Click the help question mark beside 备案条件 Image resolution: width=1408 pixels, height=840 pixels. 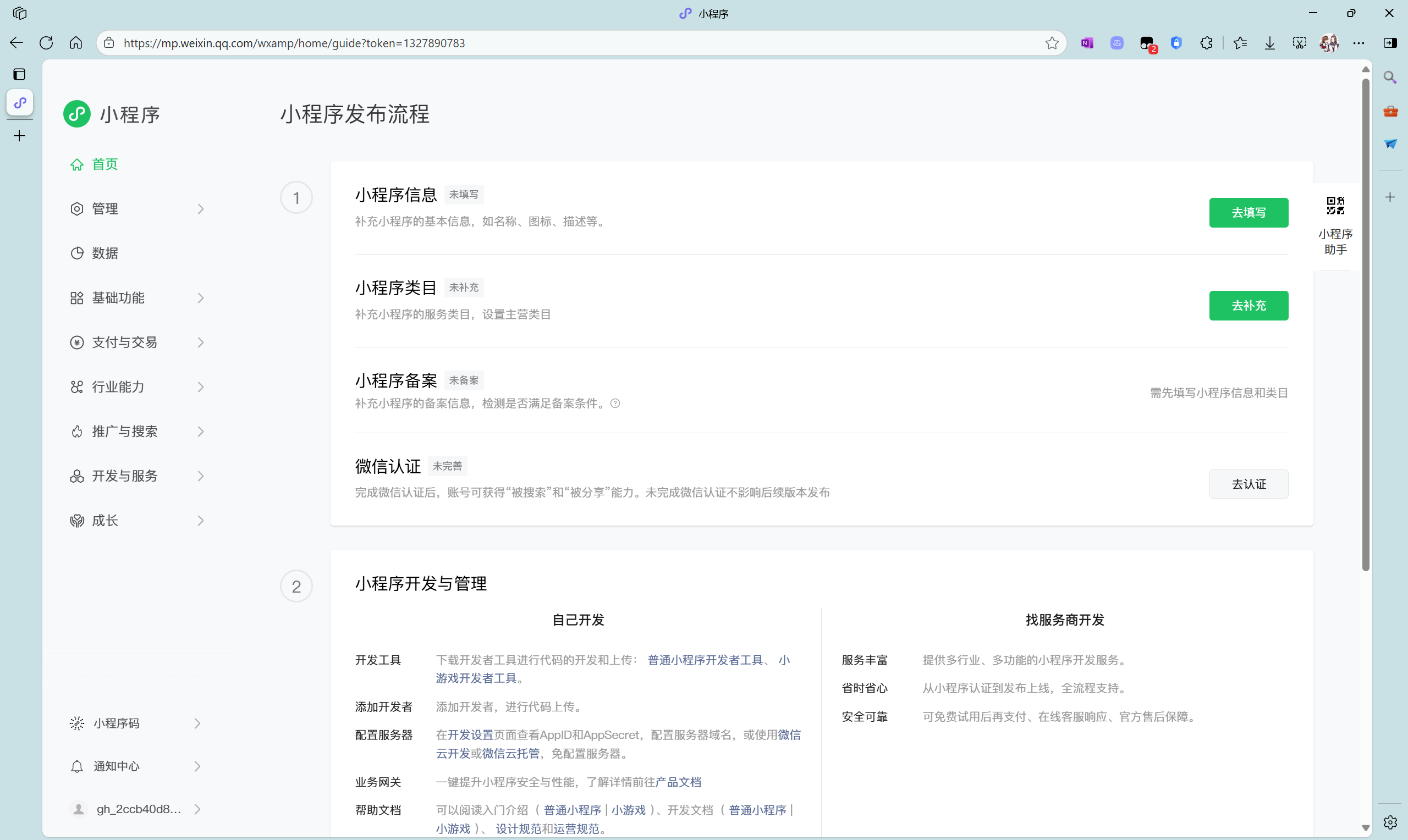615,404
